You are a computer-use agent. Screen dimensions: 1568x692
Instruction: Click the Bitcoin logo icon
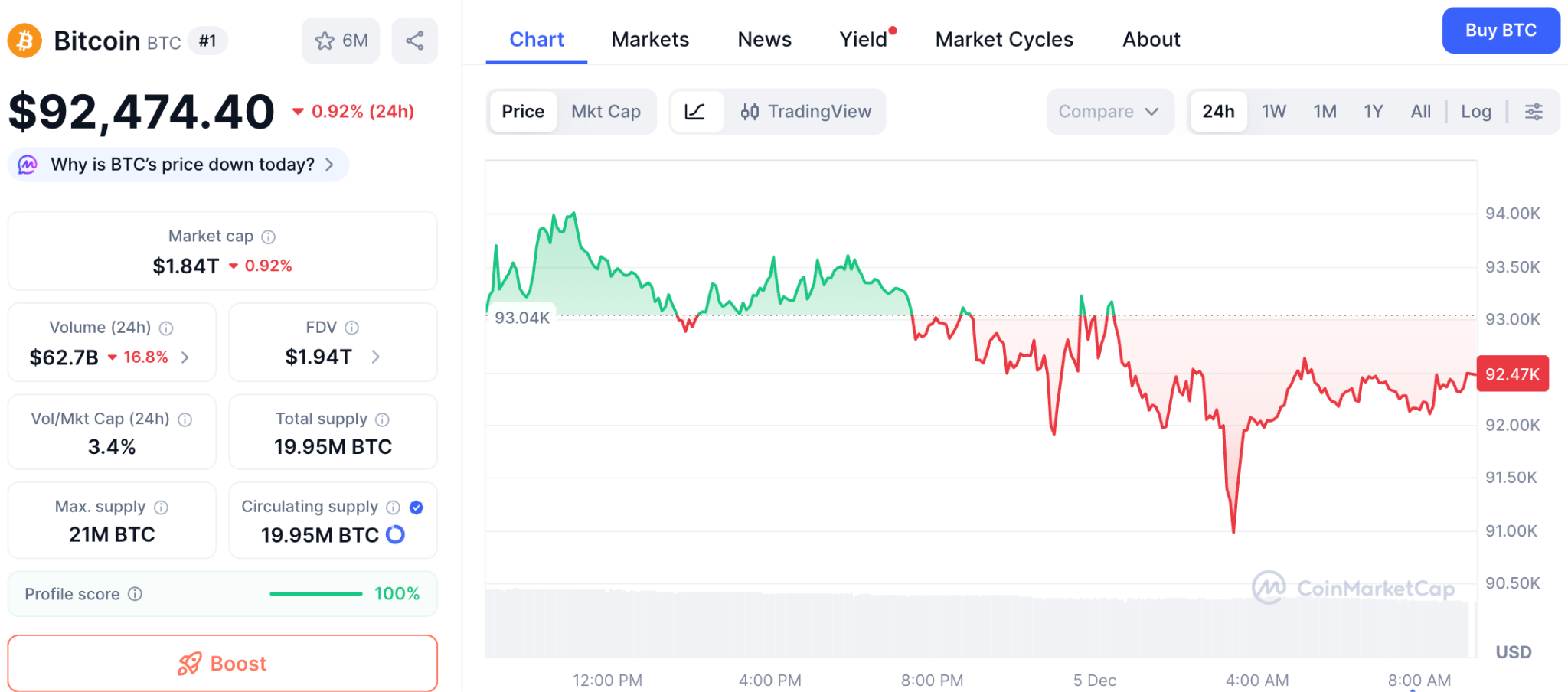pyautogui.click(x=24, y=41)
